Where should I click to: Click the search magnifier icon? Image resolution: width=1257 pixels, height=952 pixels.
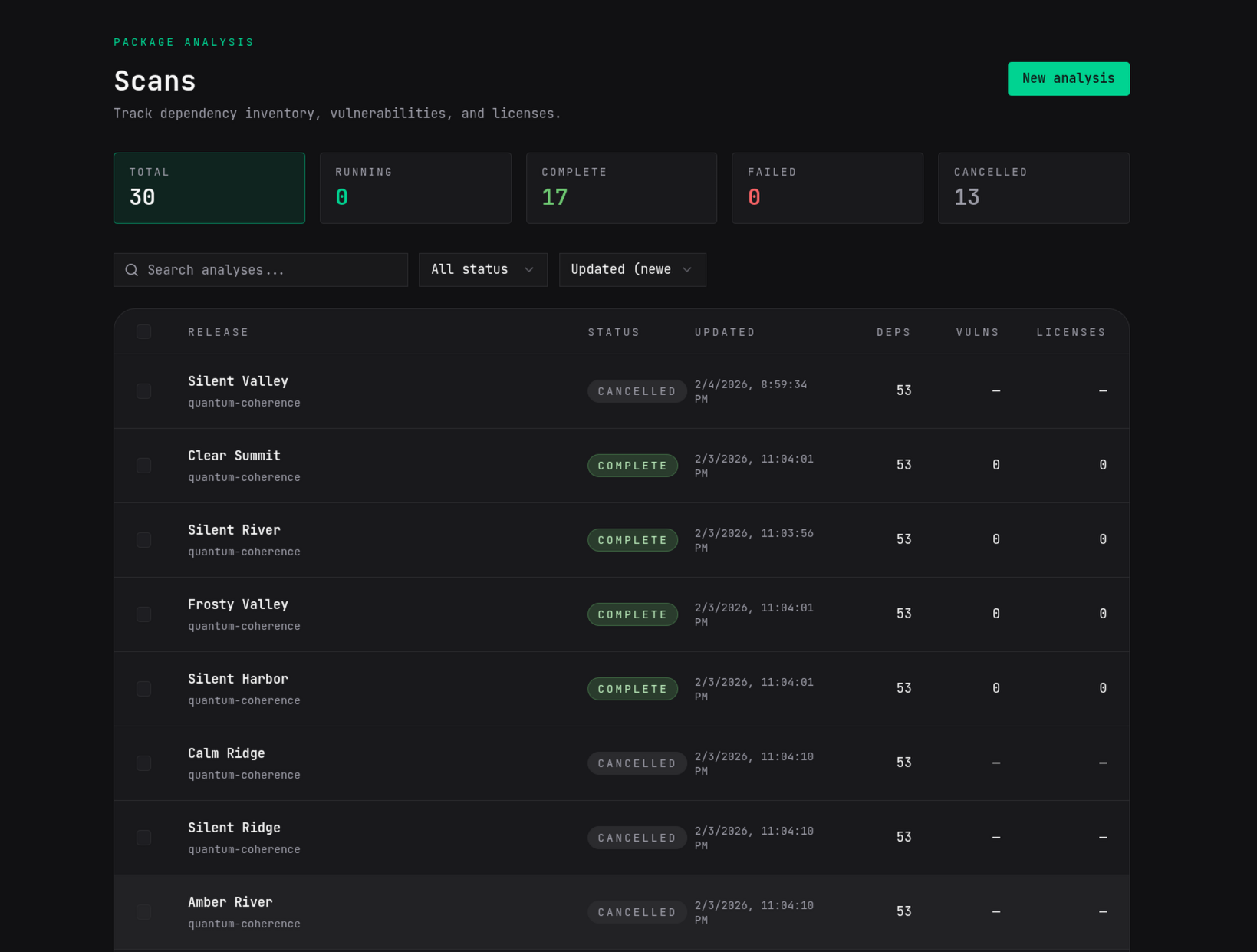[132, 270]
